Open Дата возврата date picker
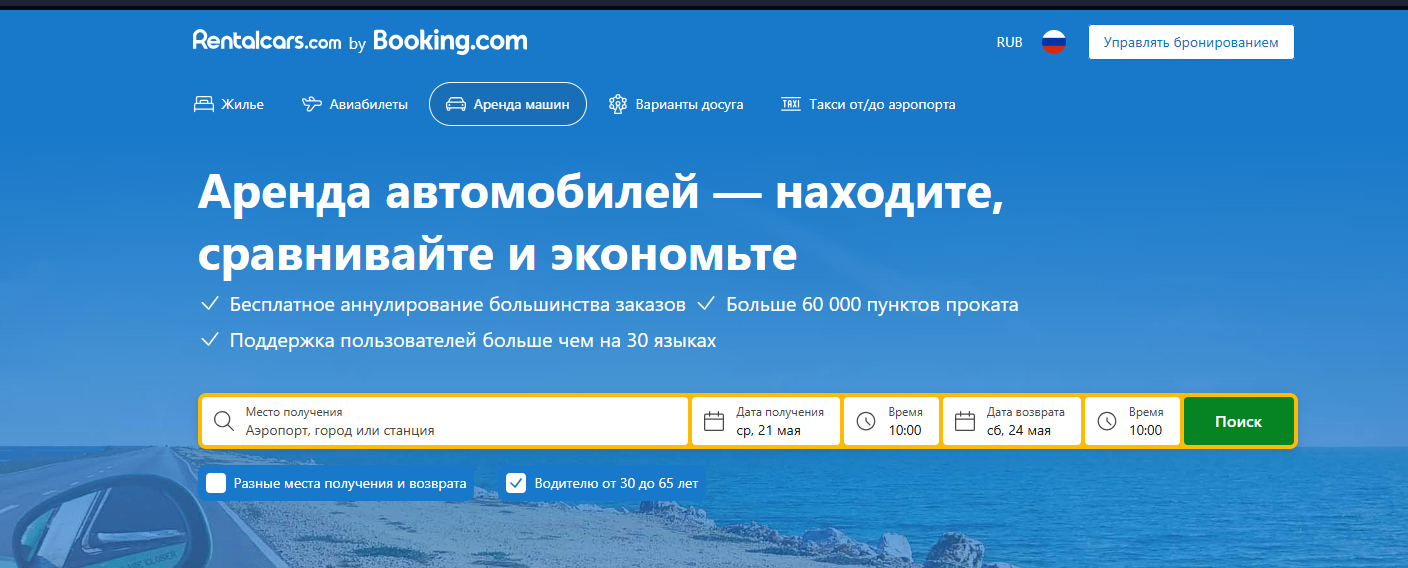This screenshot has width=1408, height=568. 1014,421
